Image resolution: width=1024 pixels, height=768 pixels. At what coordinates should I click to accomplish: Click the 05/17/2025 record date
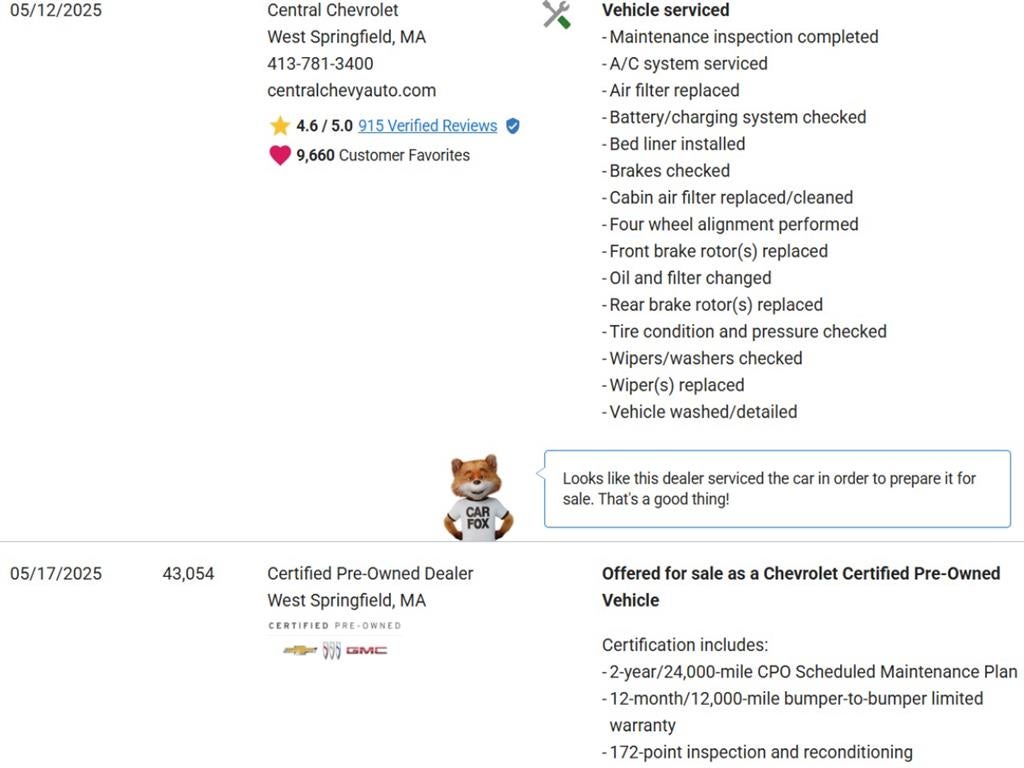coord(56,573)
